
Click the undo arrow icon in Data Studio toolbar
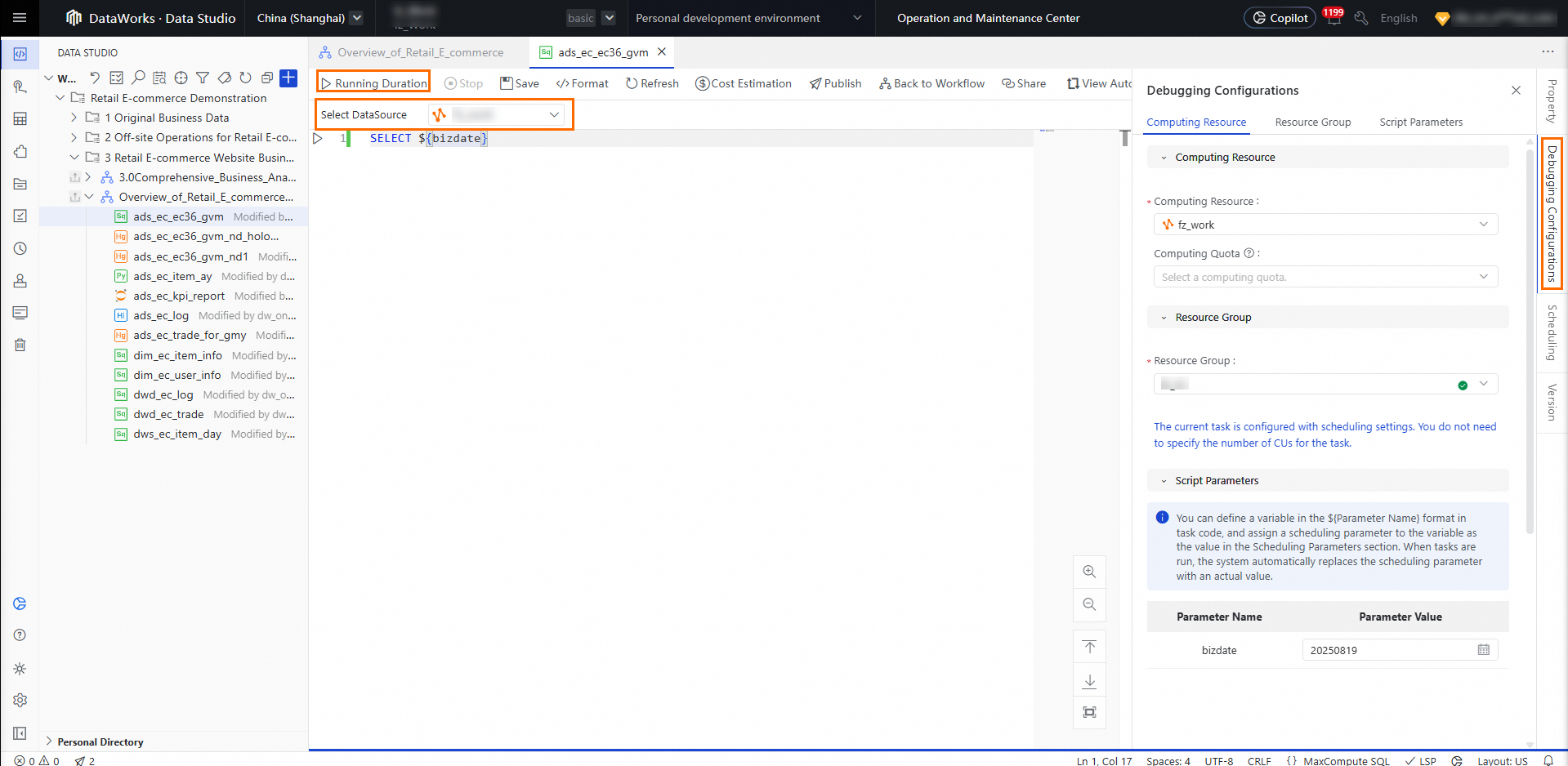point(95,78)
